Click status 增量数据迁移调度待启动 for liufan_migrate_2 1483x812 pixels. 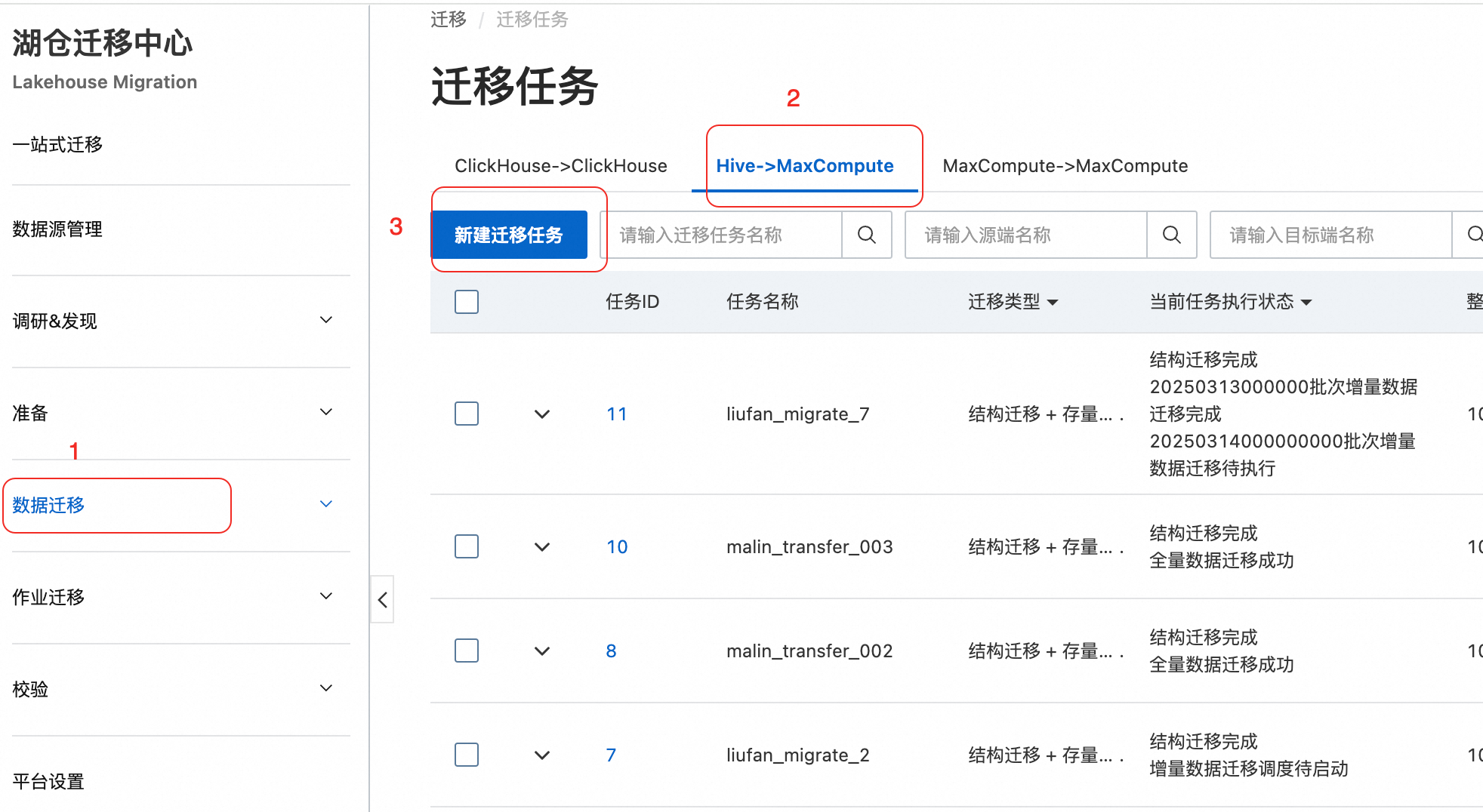(1249, 769)
